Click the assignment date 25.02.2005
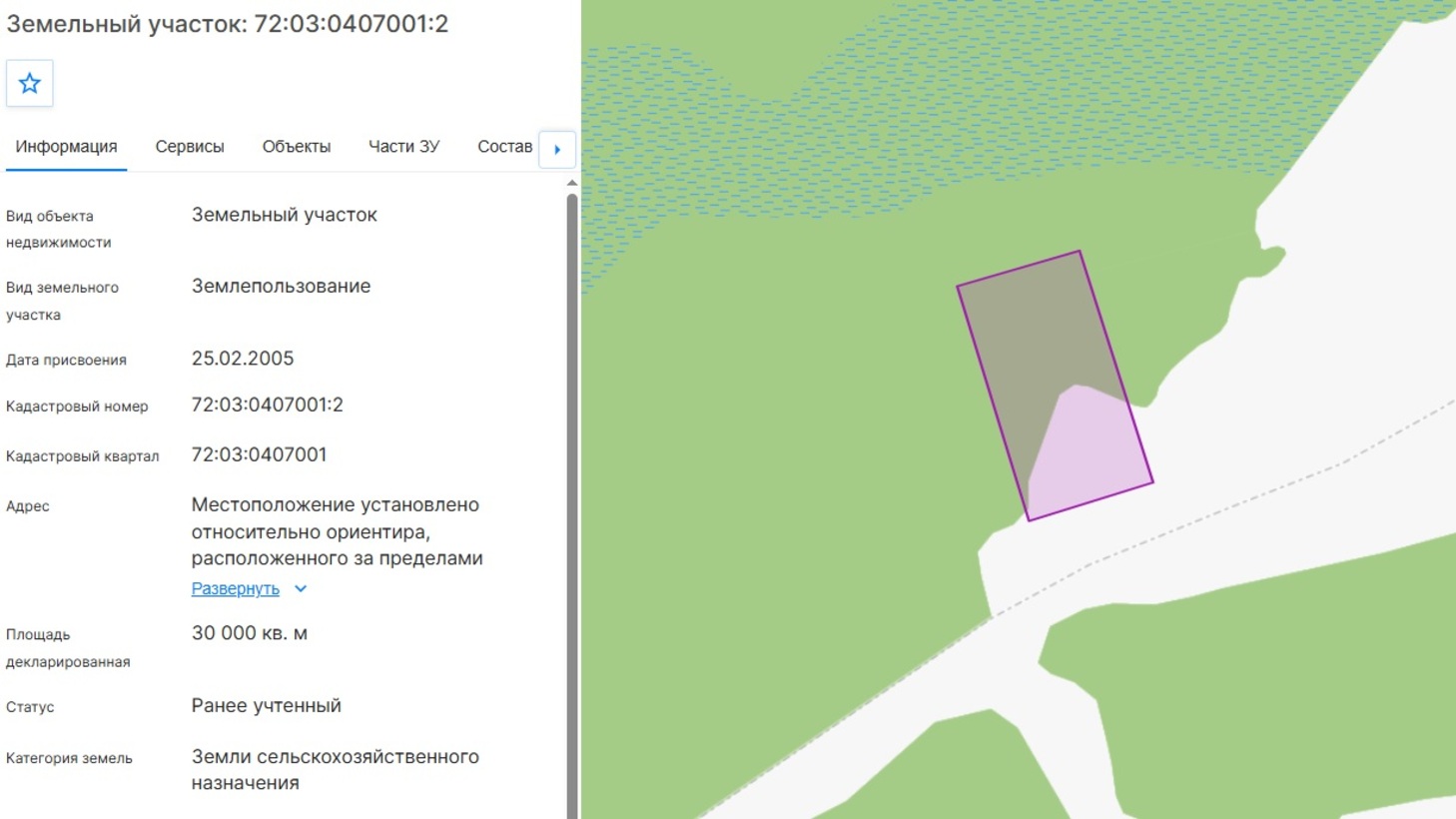The image size is (1456, 819). coord(243,359)
